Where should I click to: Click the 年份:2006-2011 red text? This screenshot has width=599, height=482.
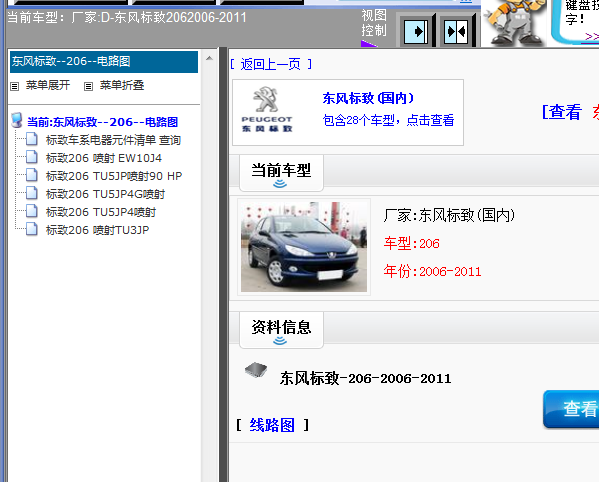click(x=432, y=272)
